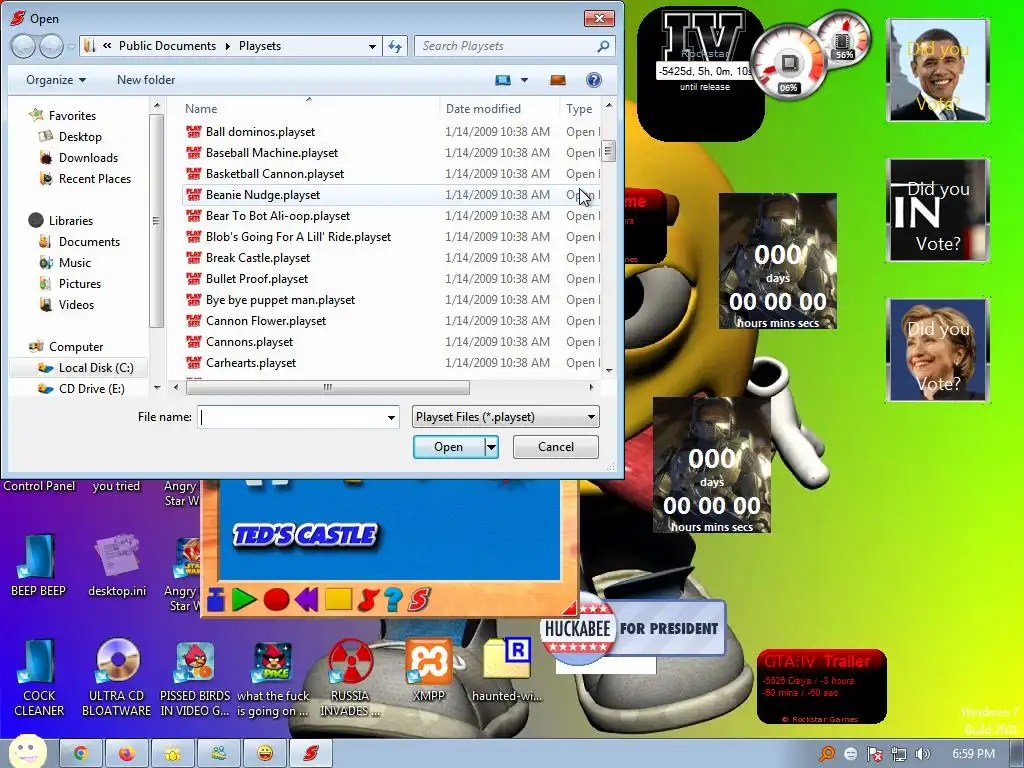
Task: Click the red music note icon in game toolbar
Action: (x=368, y=600)
